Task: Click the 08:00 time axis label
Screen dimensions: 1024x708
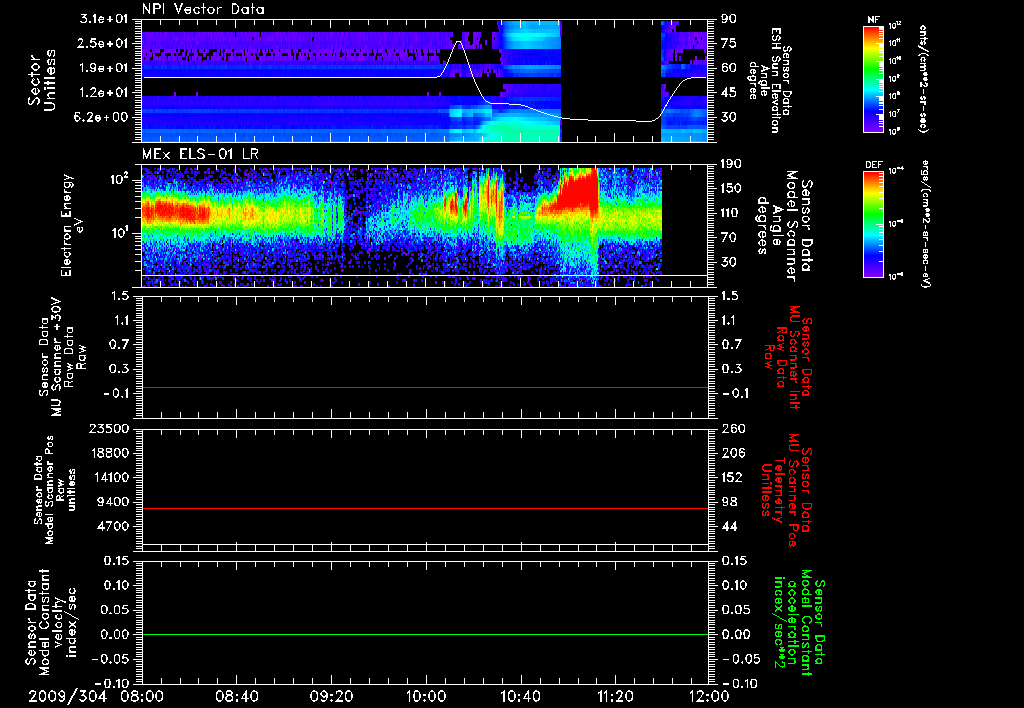Action: click(x=142, y=697)
